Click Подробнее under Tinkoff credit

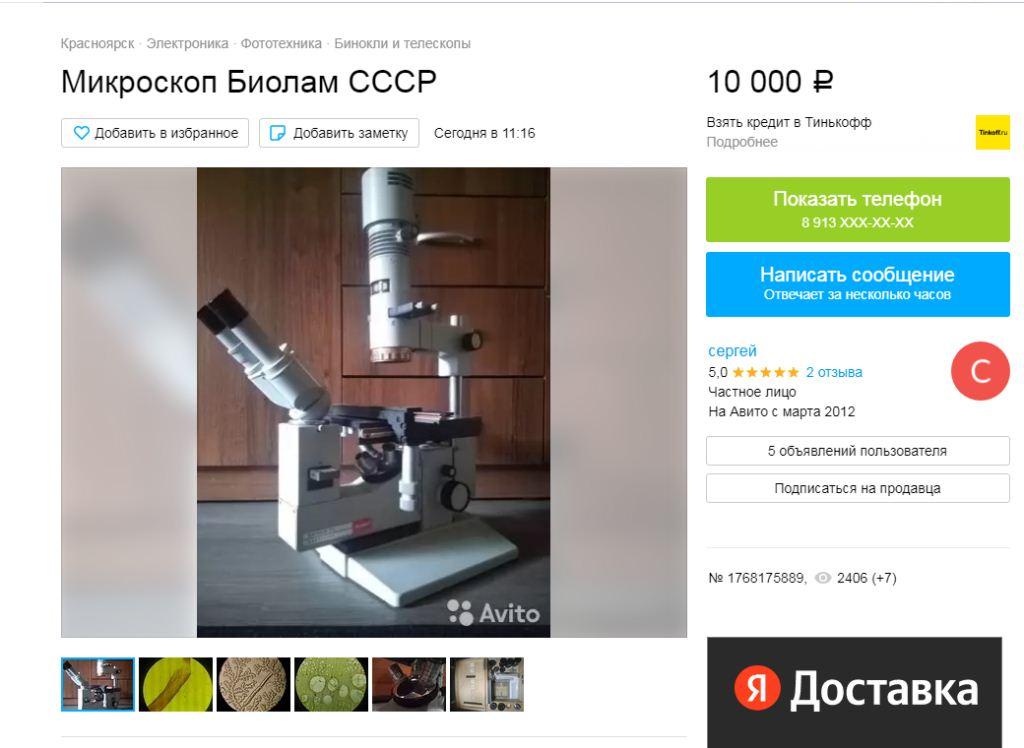[742, 142]
